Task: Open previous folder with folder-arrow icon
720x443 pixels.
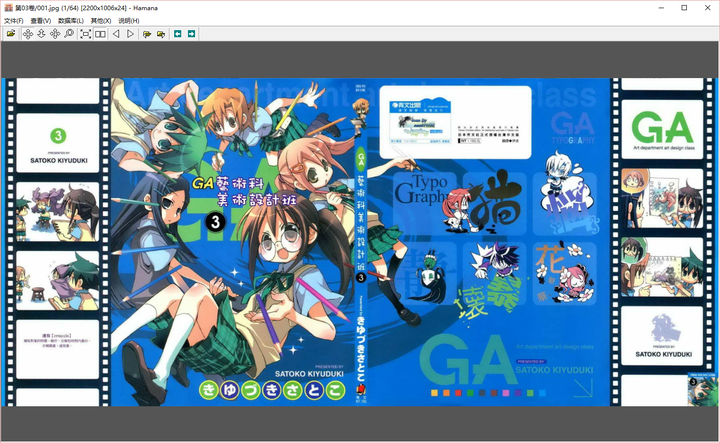Action: click(147, 34)
